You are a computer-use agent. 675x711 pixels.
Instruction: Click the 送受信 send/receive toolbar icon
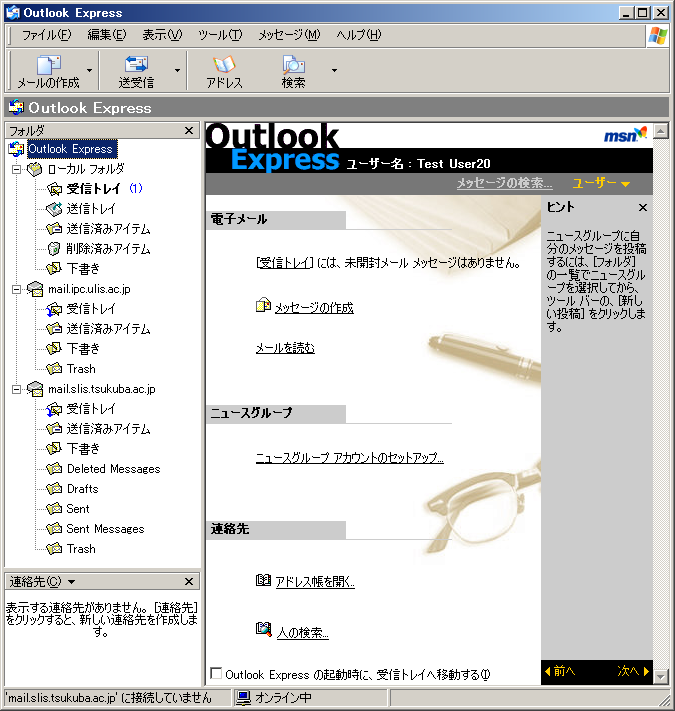coord(136,64)
